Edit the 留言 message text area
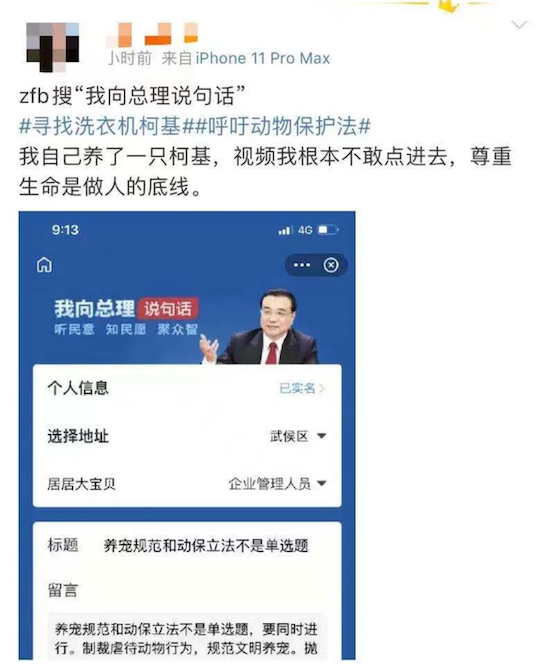Image resolution: width=550 pixels, height=670 pixels. (x=187, y=636)
